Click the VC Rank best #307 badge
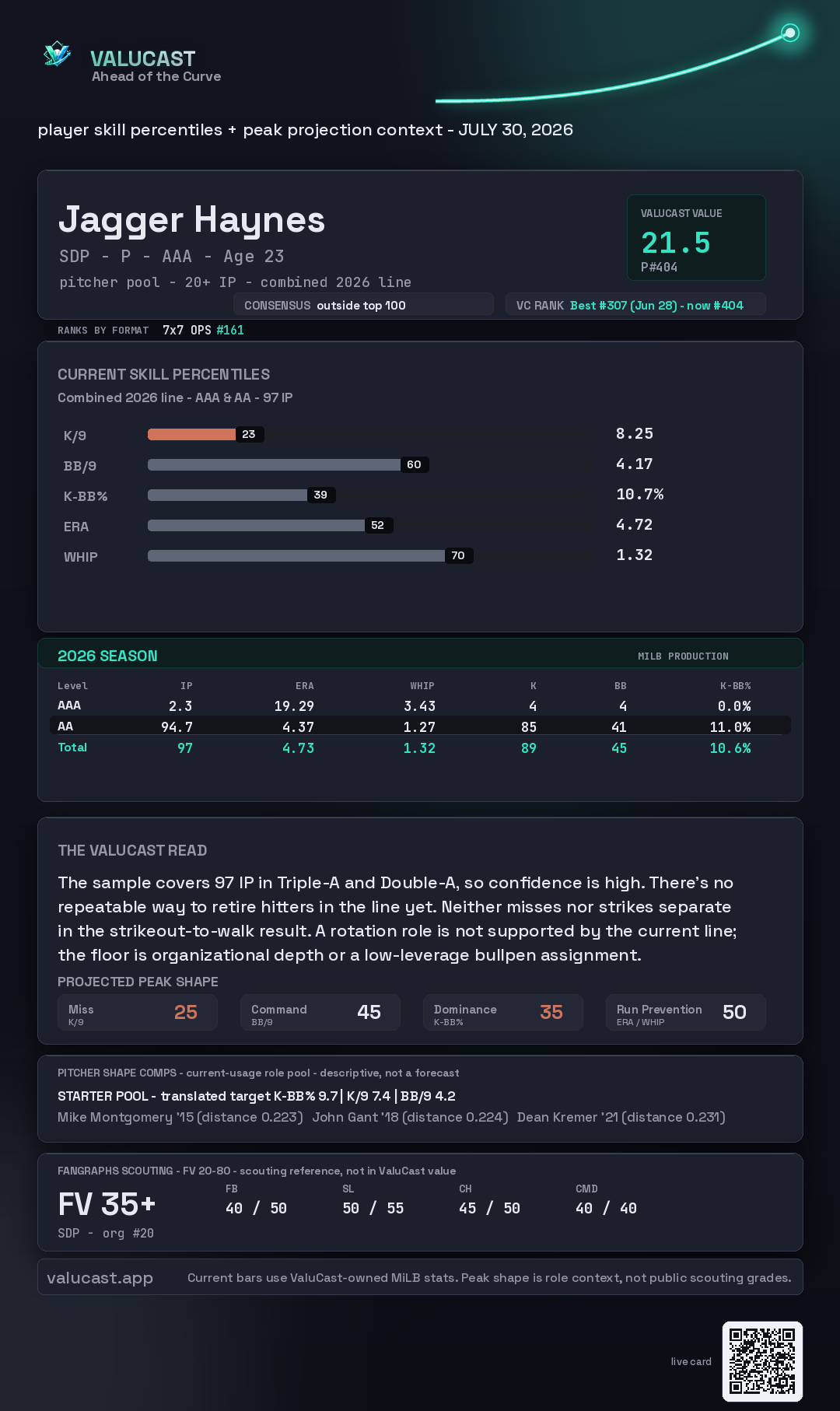 click(x=635, y=305)
